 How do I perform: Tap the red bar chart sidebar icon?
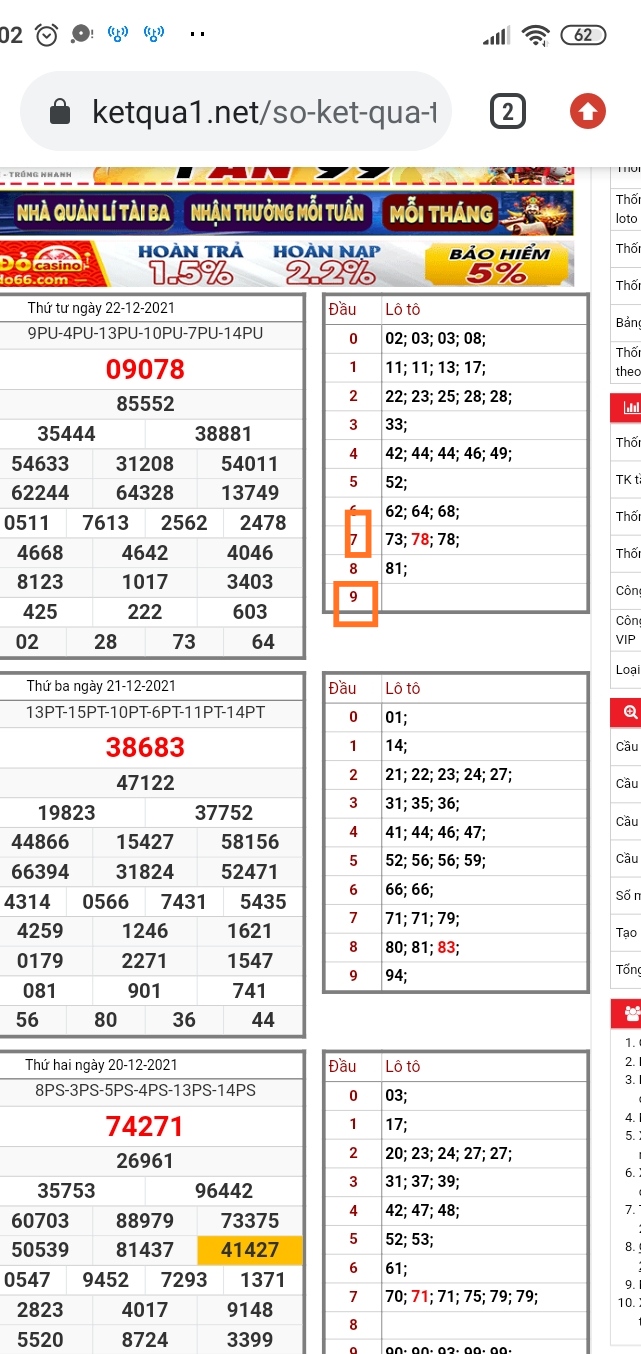coord(631,407)
